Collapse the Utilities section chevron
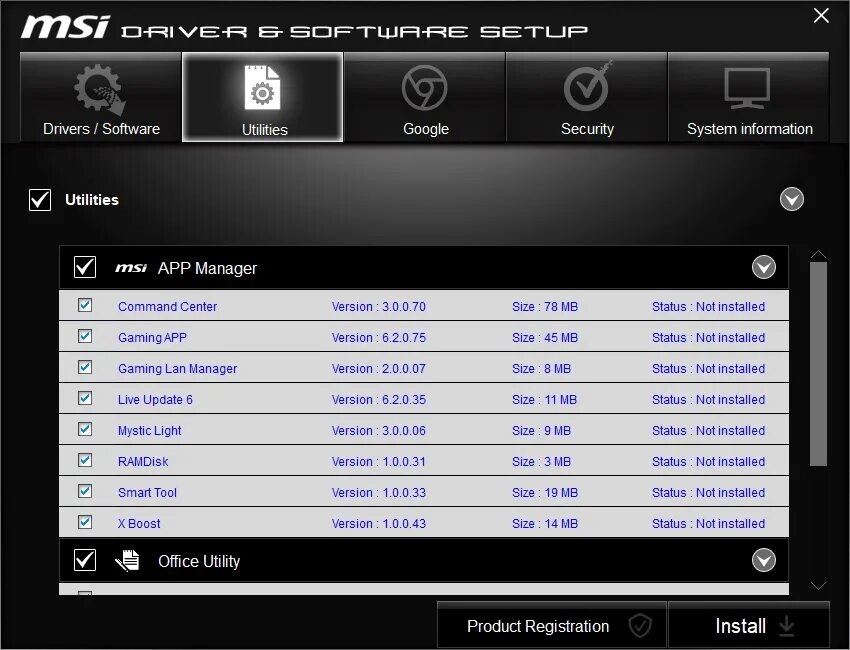Image resolution: width=850 pixels, height=650 pixels. click(x=791, y=199)
